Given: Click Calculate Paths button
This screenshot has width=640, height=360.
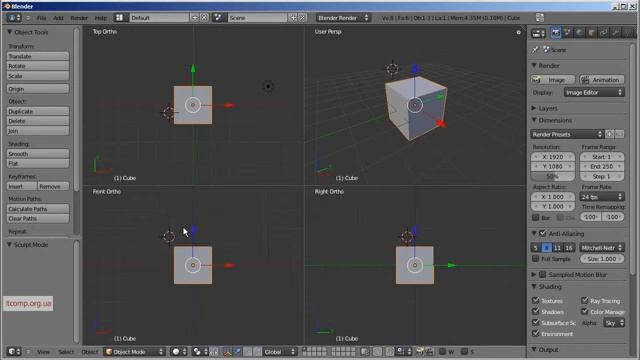Looking at the screenshot, I should point(38,209).
